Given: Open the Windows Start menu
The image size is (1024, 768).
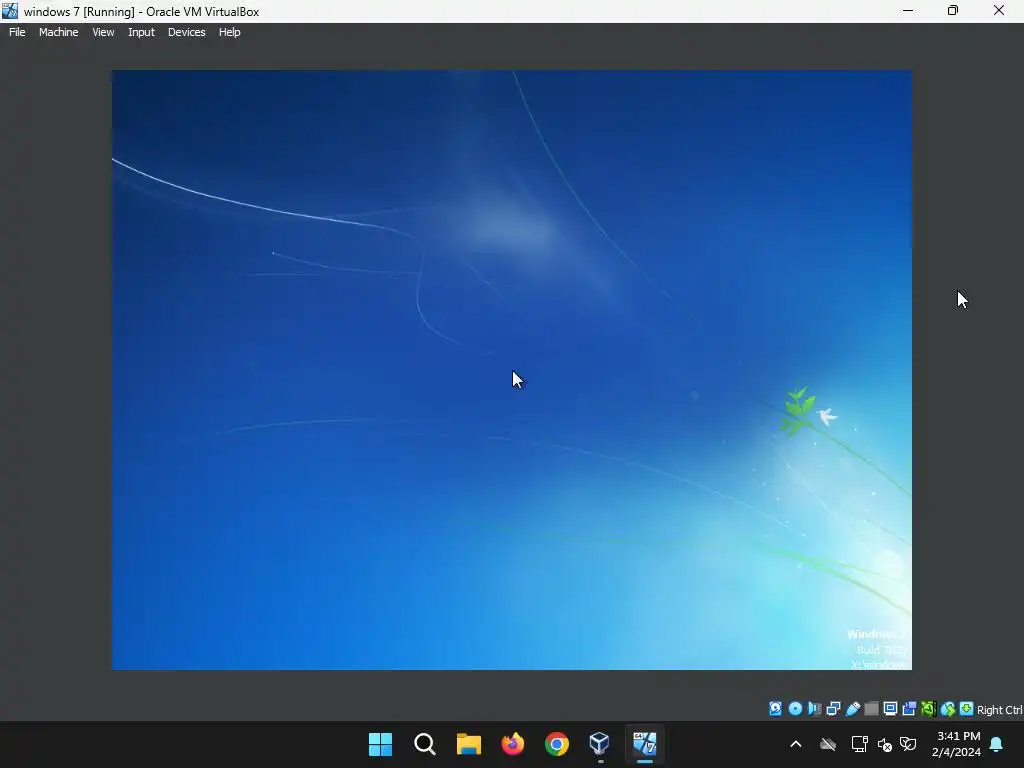Looking at the screenshot, I should tap(380, 744).
